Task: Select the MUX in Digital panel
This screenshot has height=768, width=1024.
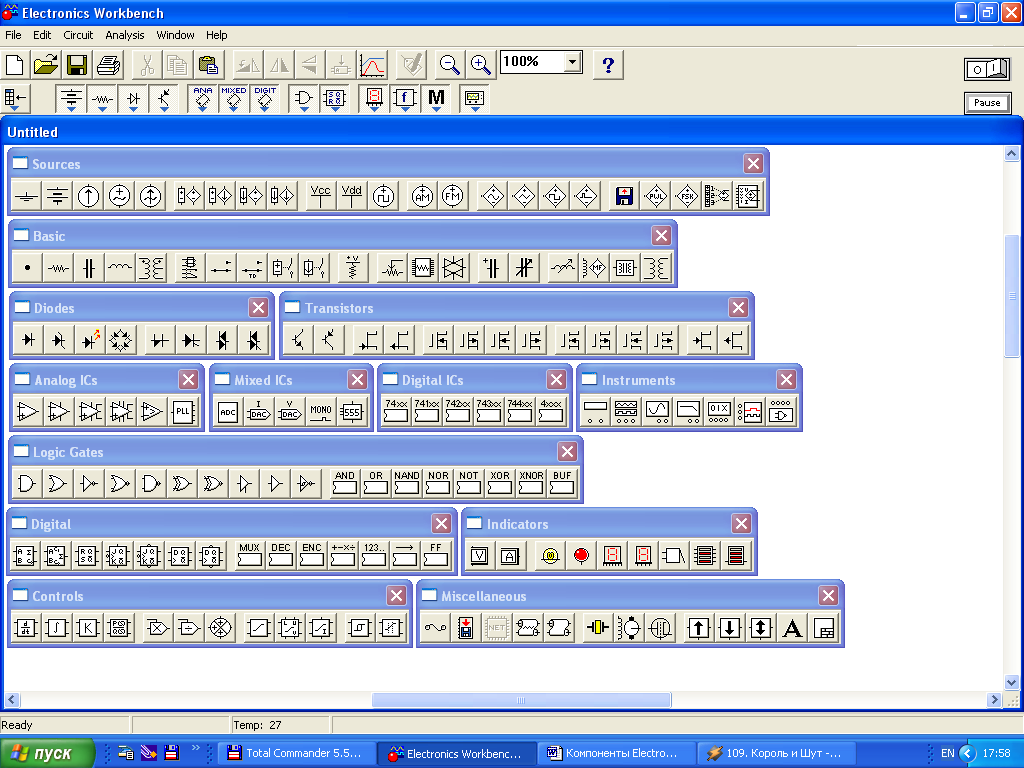Action: [249, 555]
